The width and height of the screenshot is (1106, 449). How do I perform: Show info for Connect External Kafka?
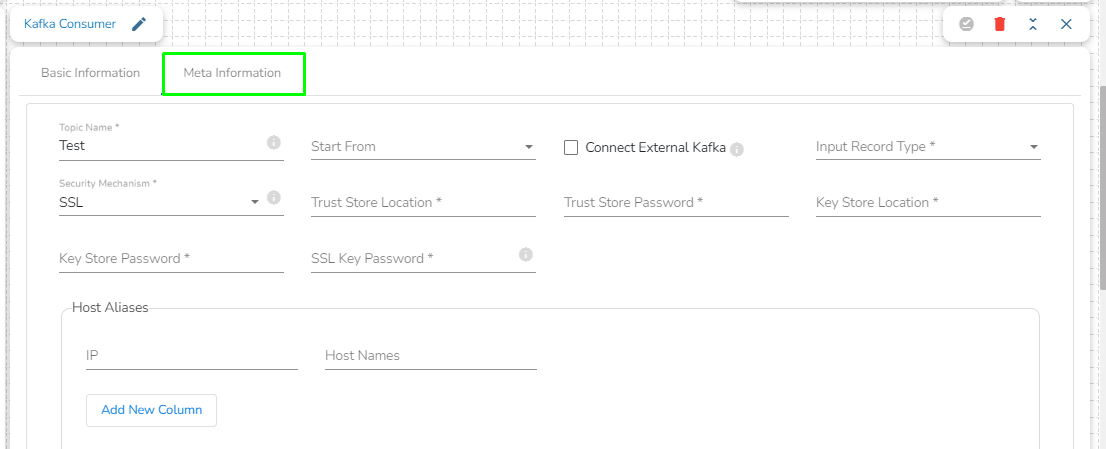tap(737, 149)
